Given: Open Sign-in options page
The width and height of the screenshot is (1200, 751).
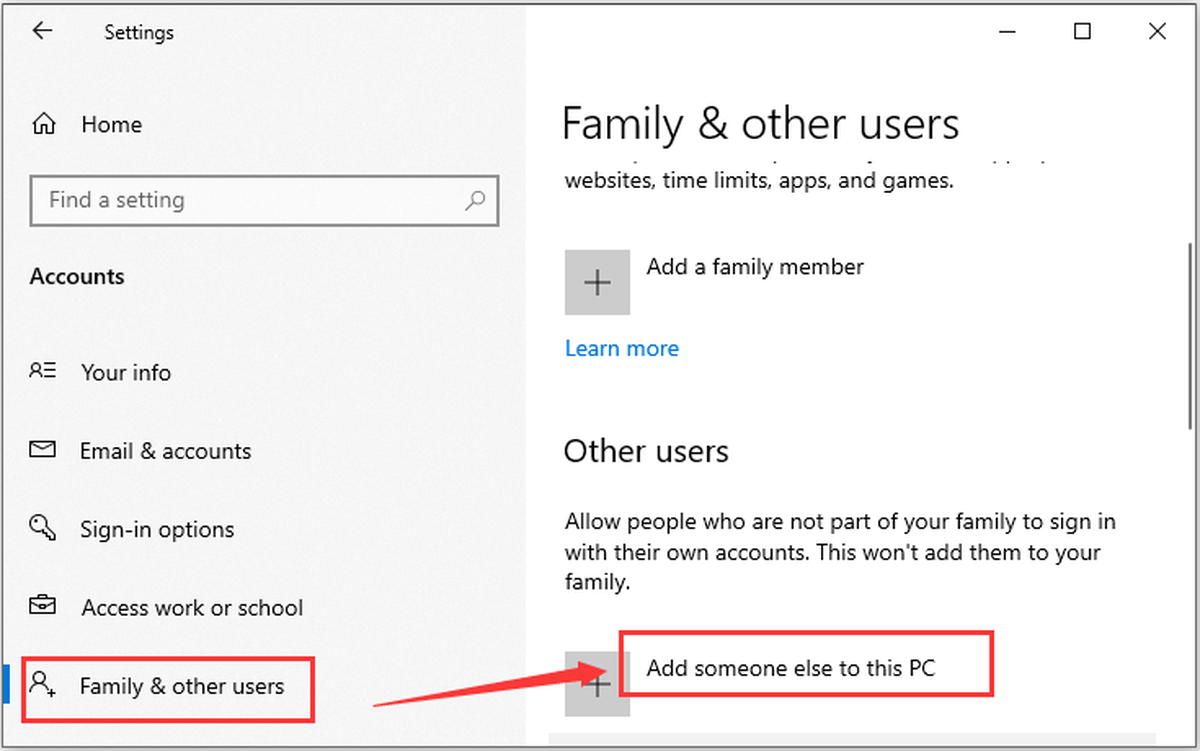Looking at the screenshot, I should click(158, 529).
